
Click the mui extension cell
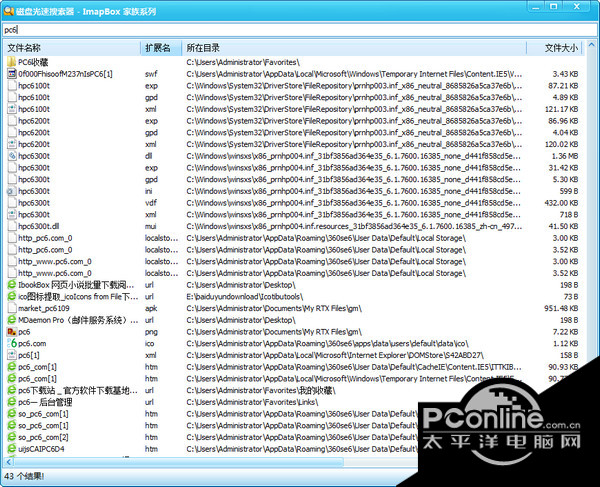pyautogui.click(x=150, y=226)
